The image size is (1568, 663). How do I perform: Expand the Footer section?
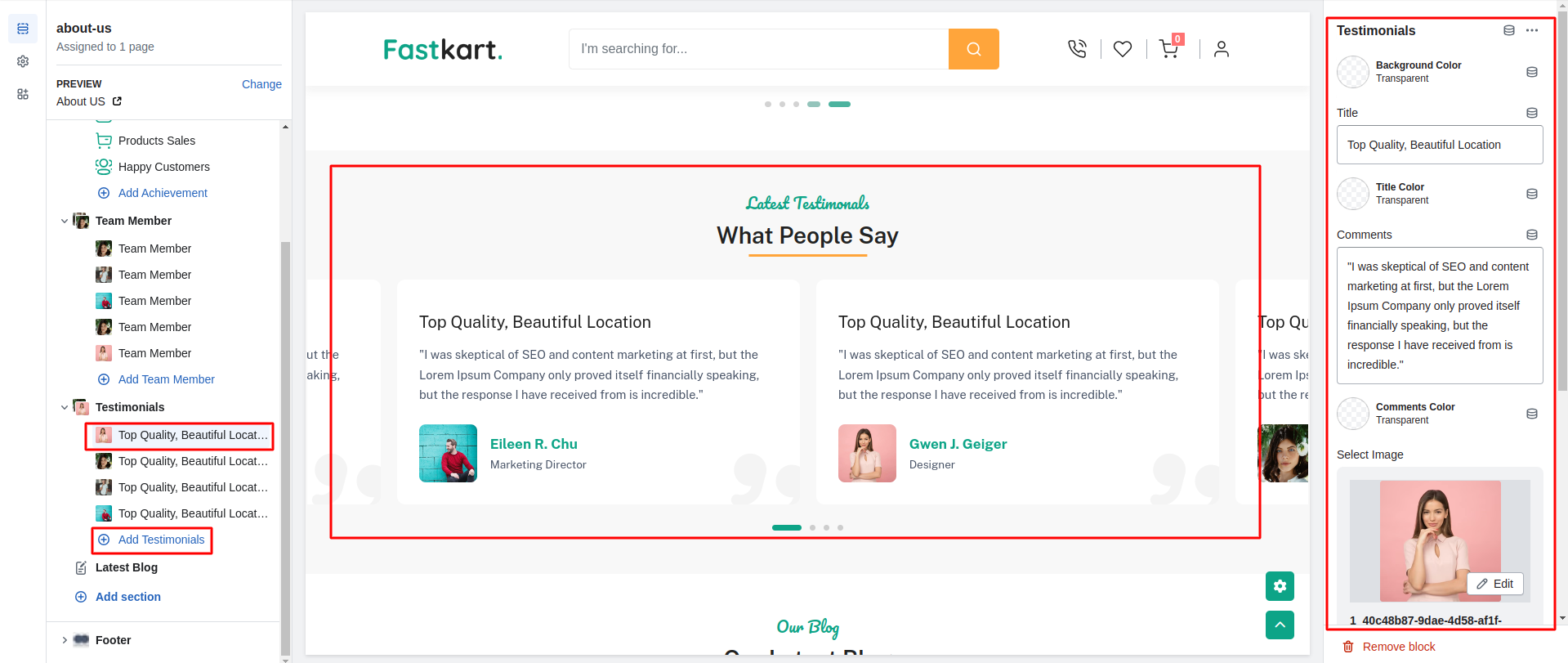65,640
